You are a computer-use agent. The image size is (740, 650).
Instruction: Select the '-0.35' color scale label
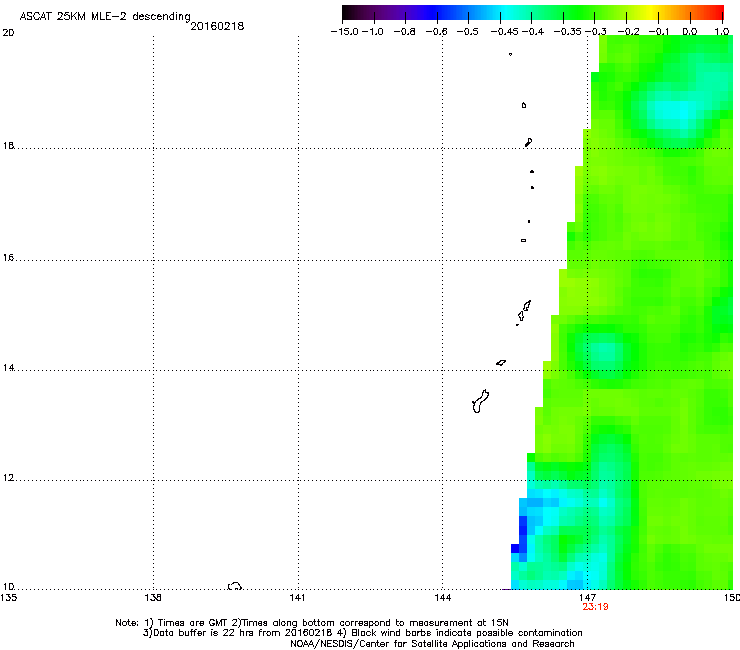click(x=567, y=32)
